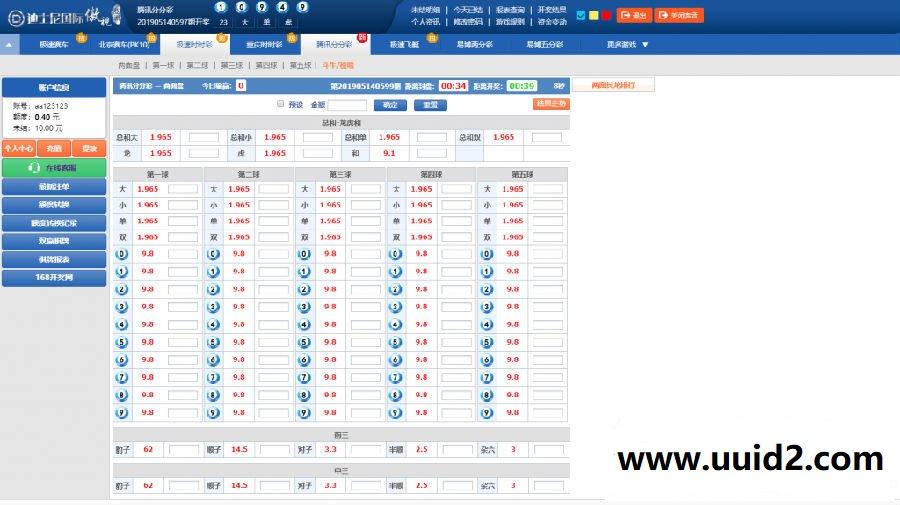Screen dimensions: 900x505
Task: Click ball 4 icon under 第二球
Action: (213, 325)
